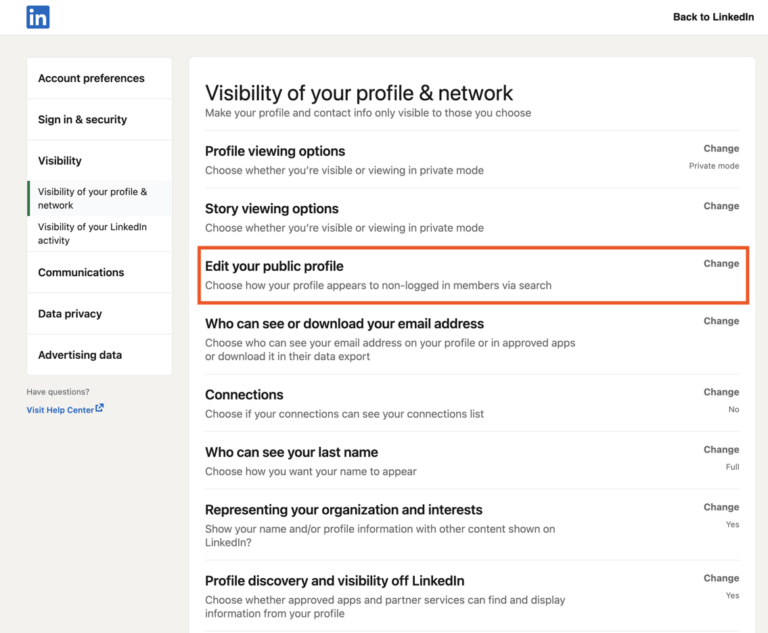Viewport: 768px width, 633px height.
Task: Click Change for Edit your public profile
Action: pyautogui.click(x=721, y=264)
